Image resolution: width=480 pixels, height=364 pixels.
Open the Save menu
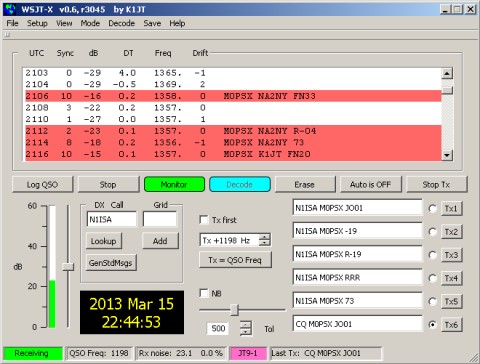point(152,23)
